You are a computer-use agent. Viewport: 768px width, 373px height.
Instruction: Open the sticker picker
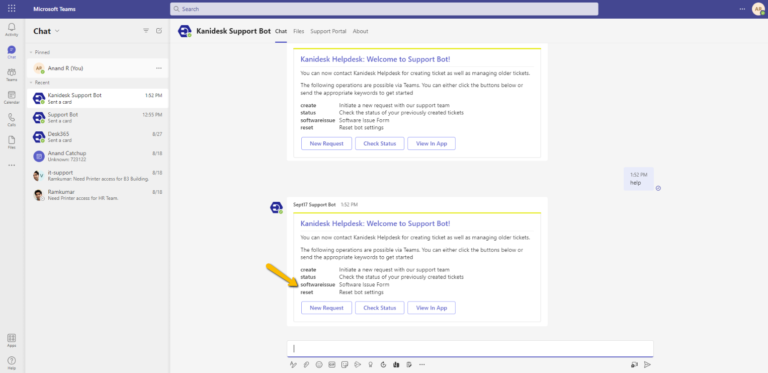pyautogui.click(x=345, y=364)
